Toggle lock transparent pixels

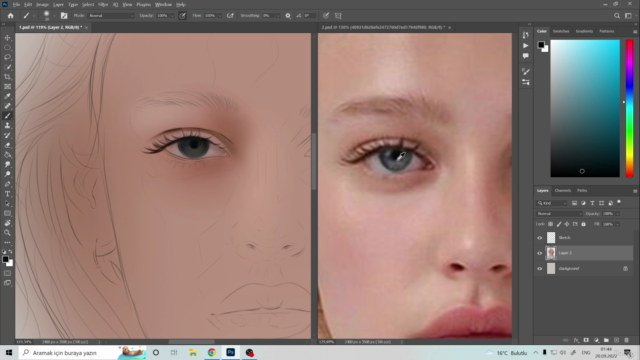pyautogui.click(x=550, y=224)
